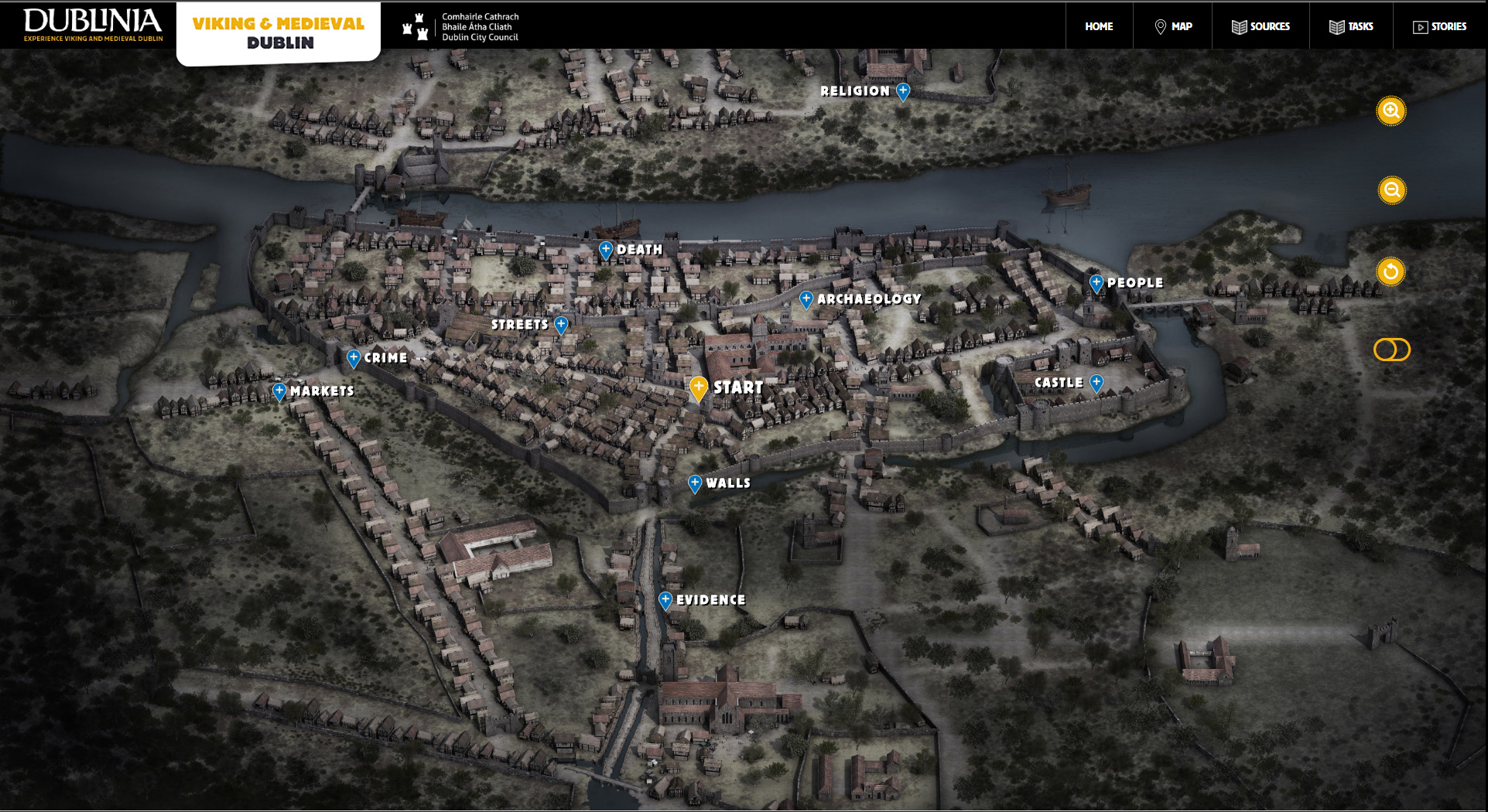Open the Markets map pin
The height and width of the screenshot is (812, 1488).
(x=279, y=391)
